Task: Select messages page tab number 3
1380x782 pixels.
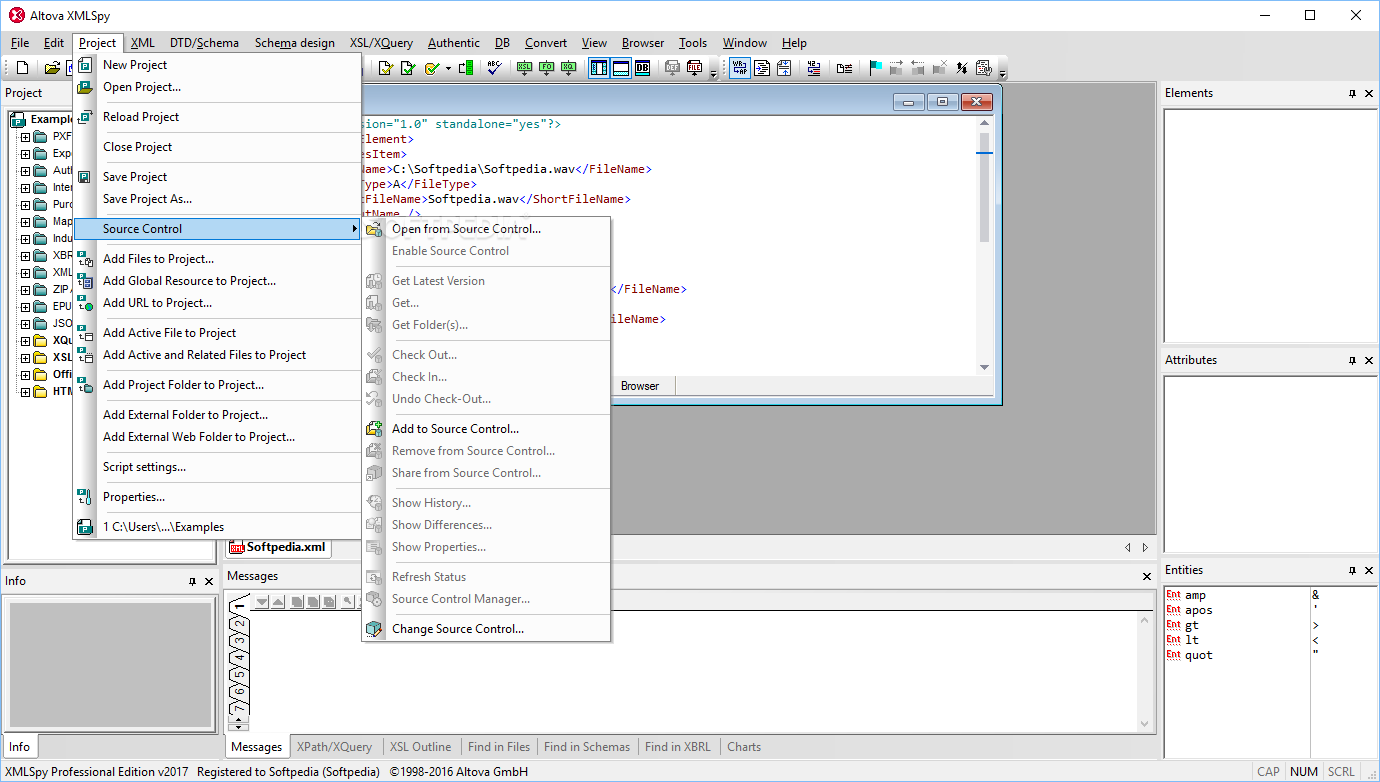Action: coord(239,640)
